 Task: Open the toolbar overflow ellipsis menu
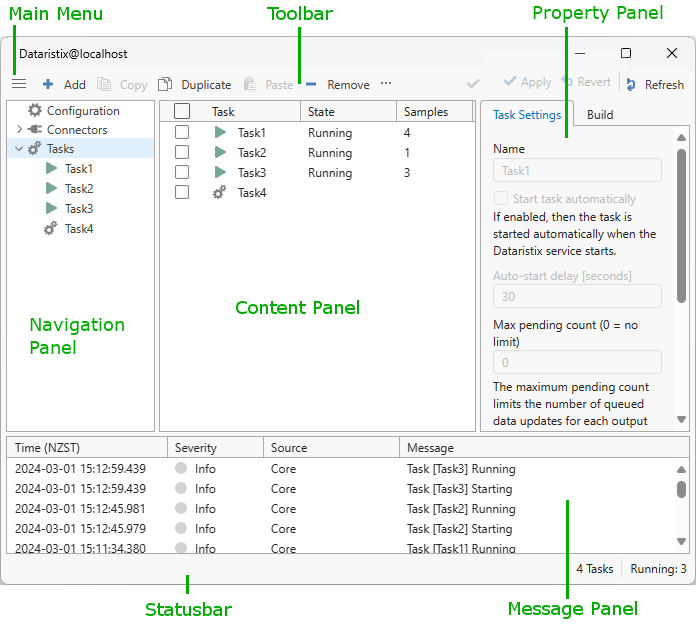pyautogui.click(x=386, y=85)
